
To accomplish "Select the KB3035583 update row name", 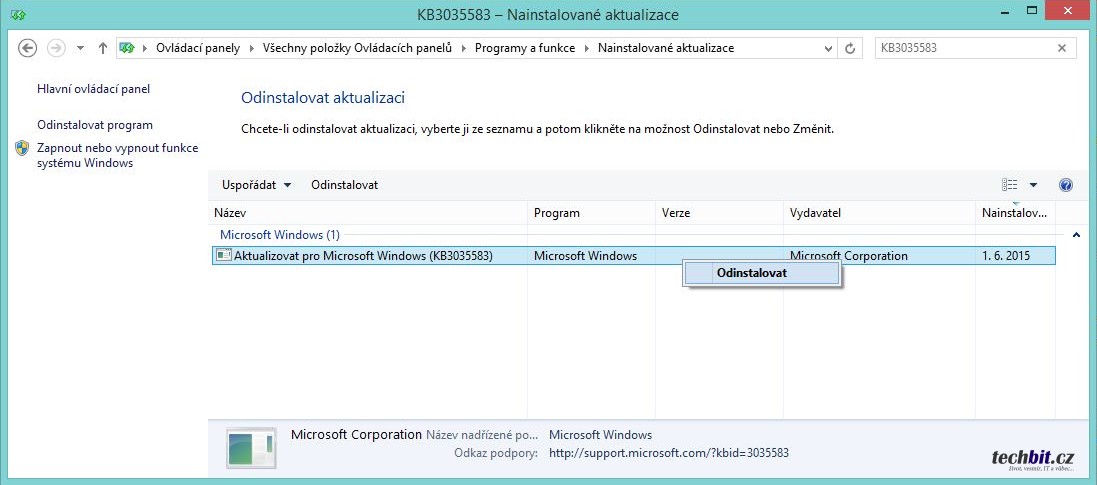I will tap(363, 255).
